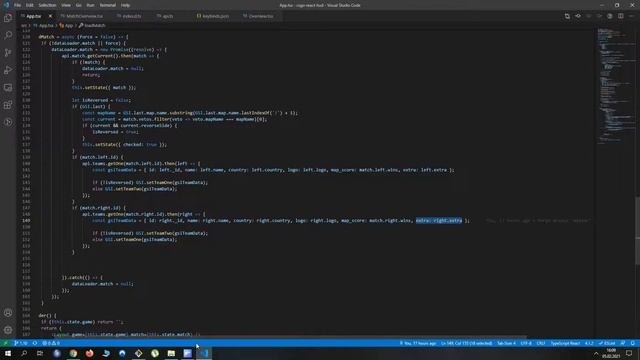Open the Remote Explorer view

(8, 87)
